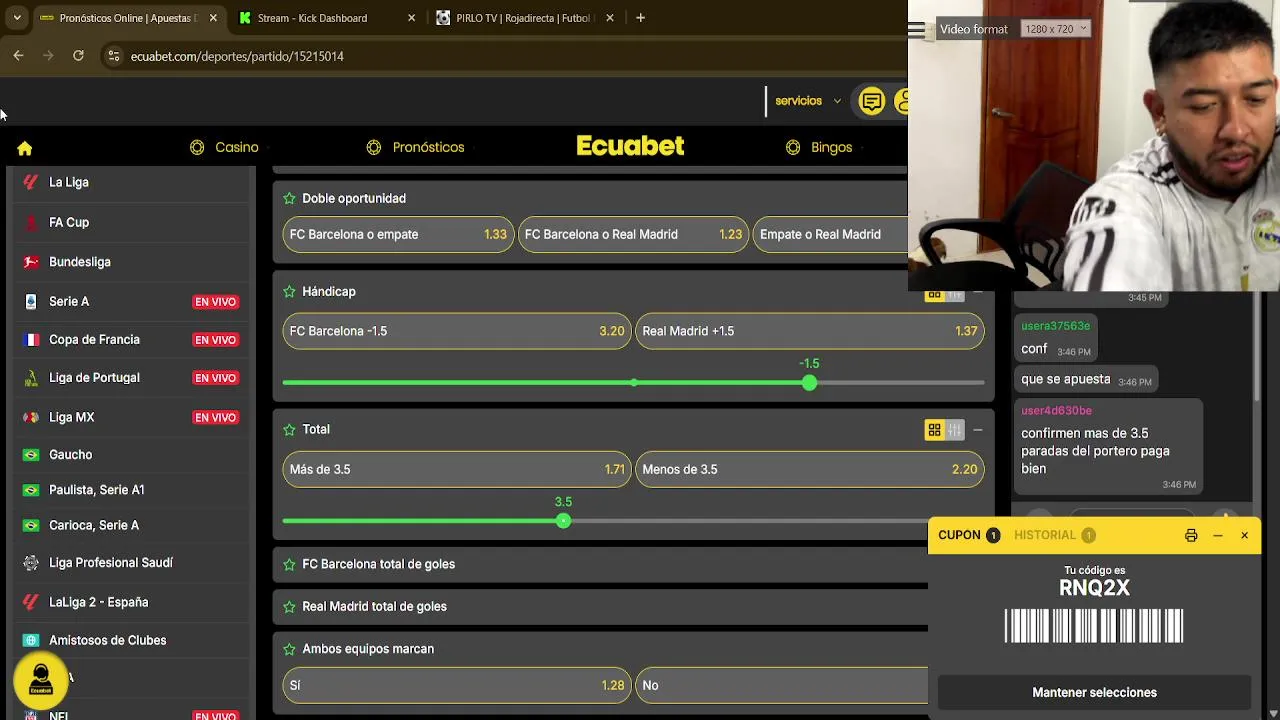1280x720 pixels.
Task: Favorite the Hándicap market star
Action: (x=289, y=292)
